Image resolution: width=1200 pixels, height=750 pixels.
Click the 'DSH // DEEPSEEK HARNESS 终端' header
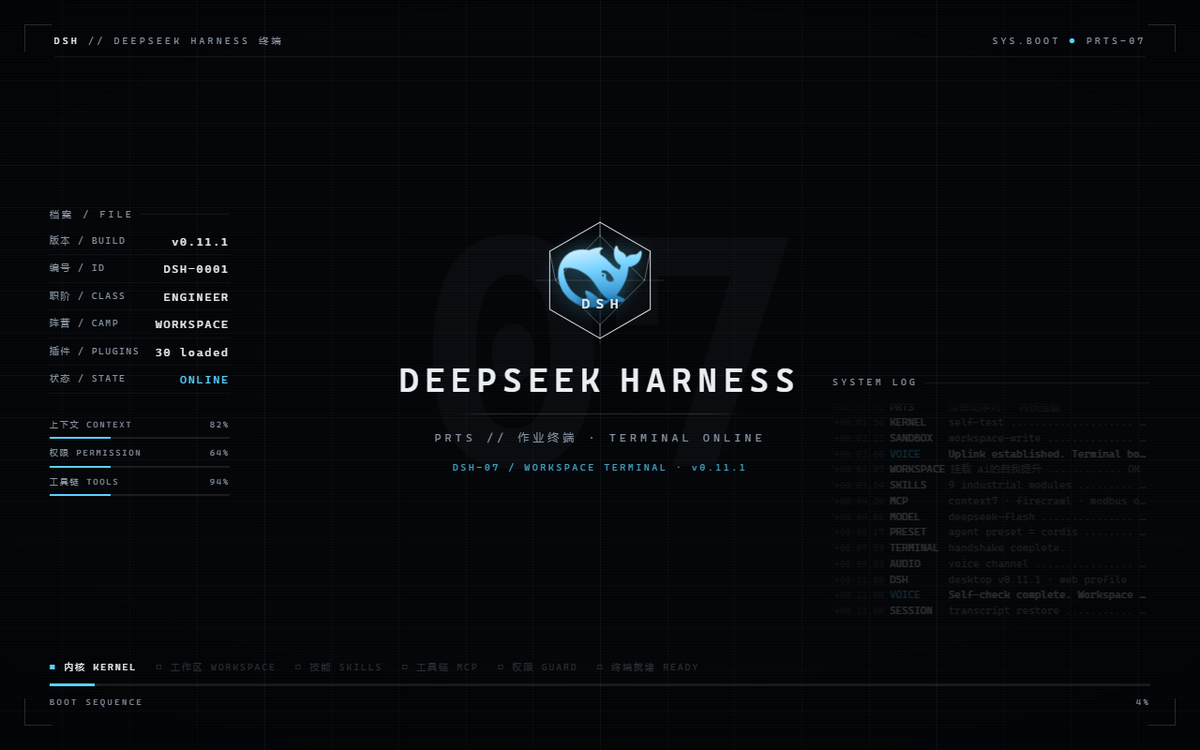click(x=167, y=41)
